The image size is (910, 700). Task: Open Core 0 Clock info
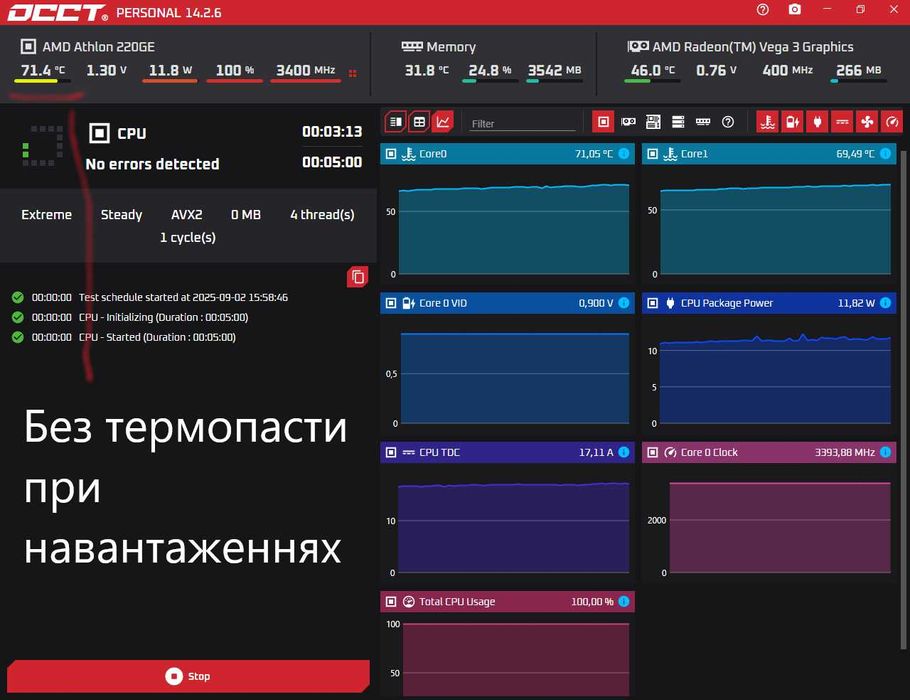tap(886, 452)
